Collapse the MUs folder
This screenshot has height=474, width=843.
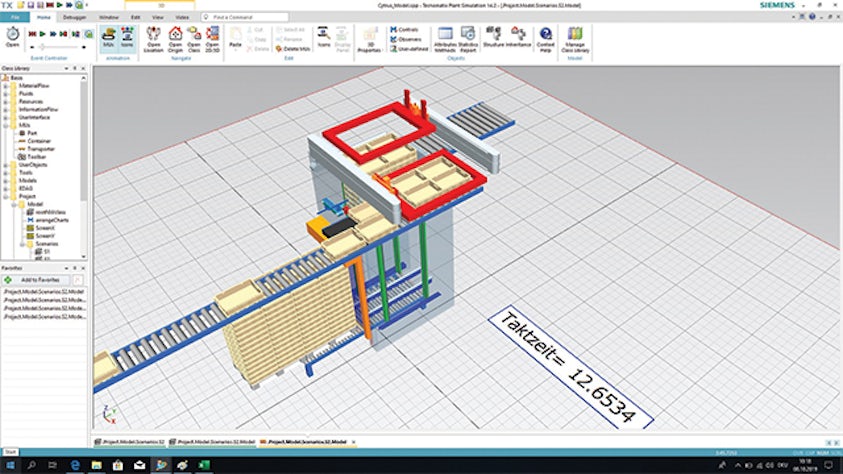pyautogui.click(x=5, y=125)
